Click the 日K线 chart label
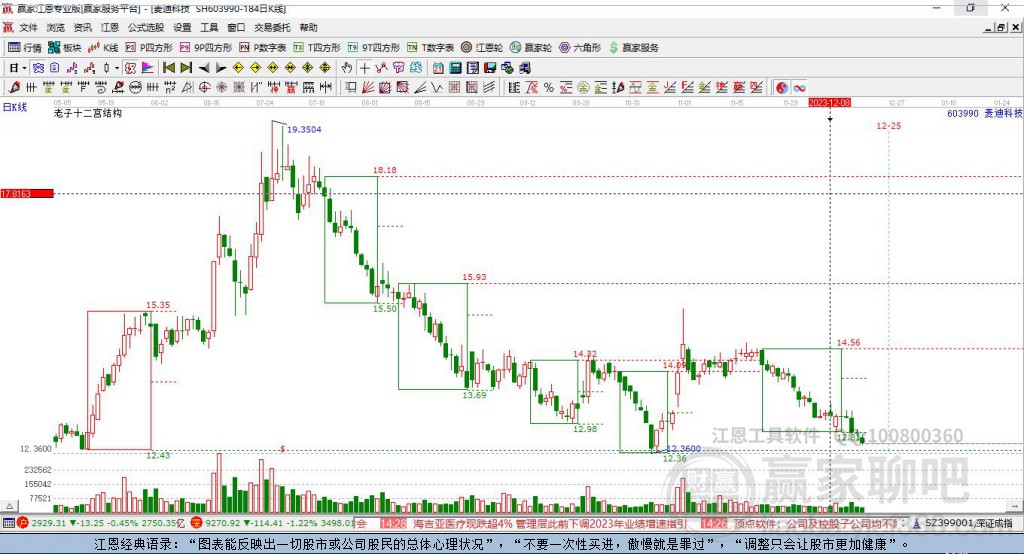The height and width of the screenshot is (554, 1024). [x=15, y=107]
